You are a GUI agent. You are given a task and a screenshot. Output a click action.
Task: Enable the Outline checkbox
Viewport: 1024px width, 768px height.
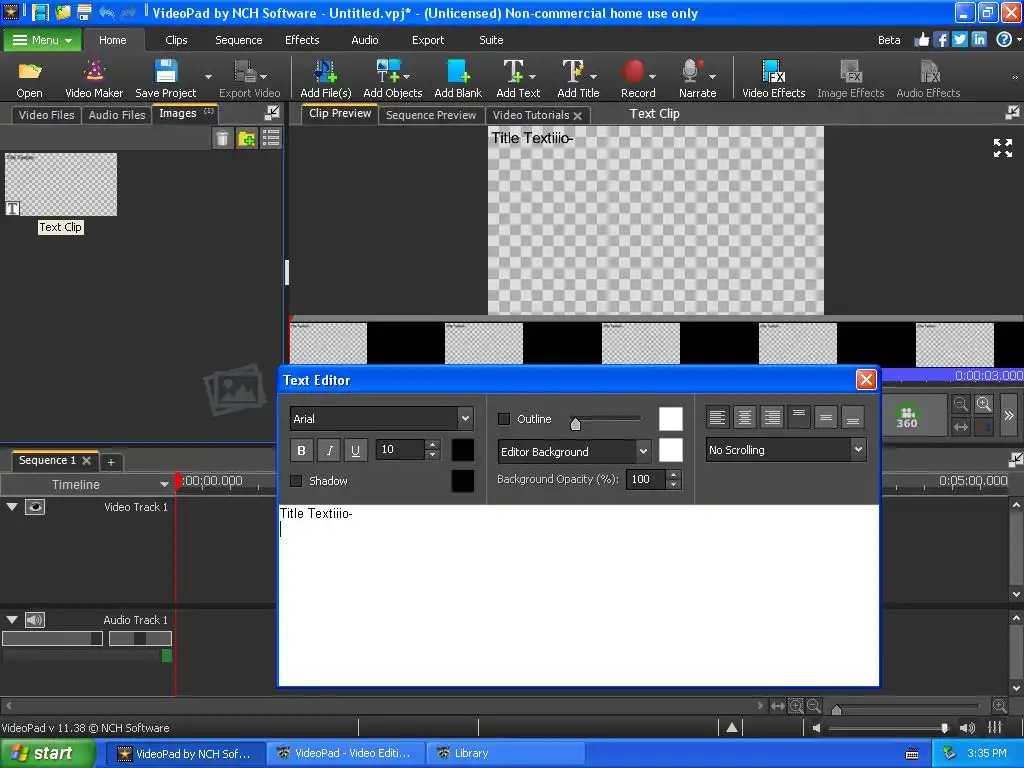point(504,419)
